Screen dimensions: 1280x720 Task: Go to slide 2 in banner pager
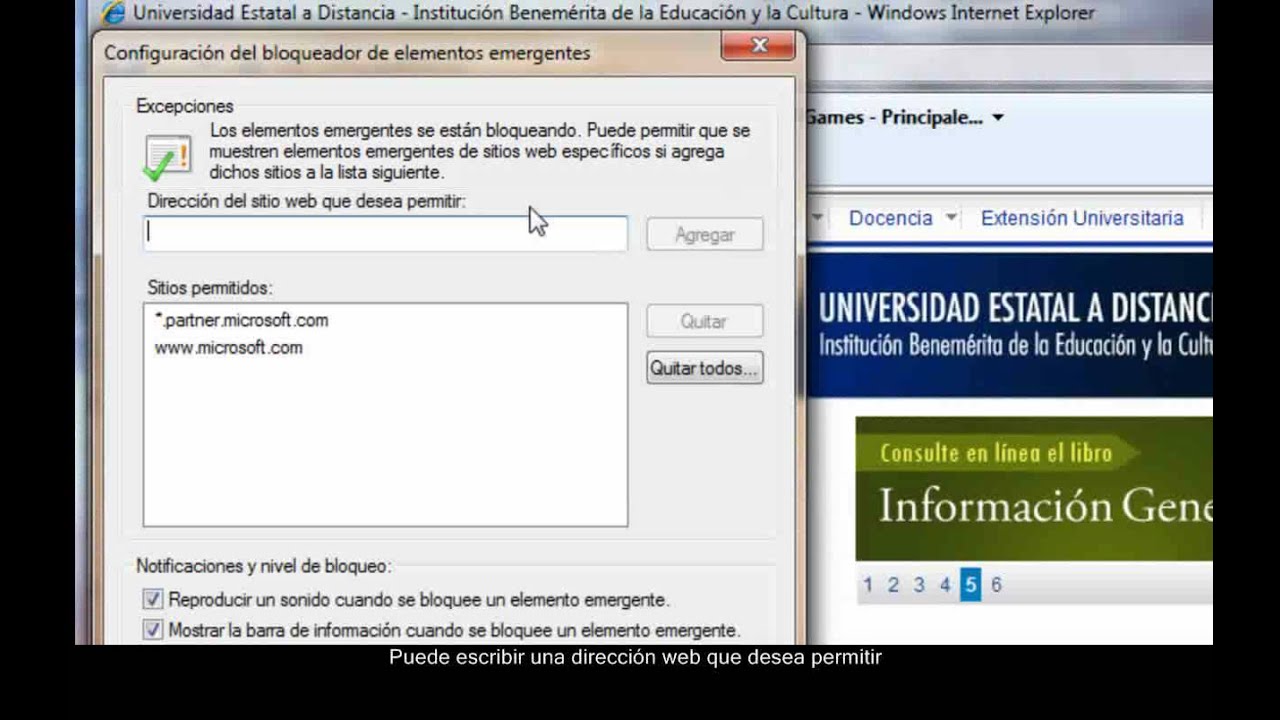893,585
